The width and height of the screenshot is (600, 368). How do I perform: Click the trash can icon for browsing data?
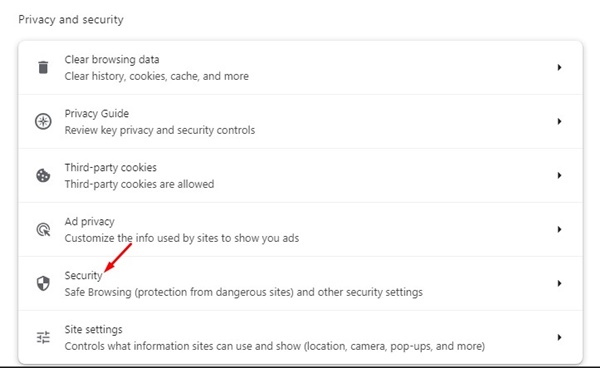click(43, 67)
